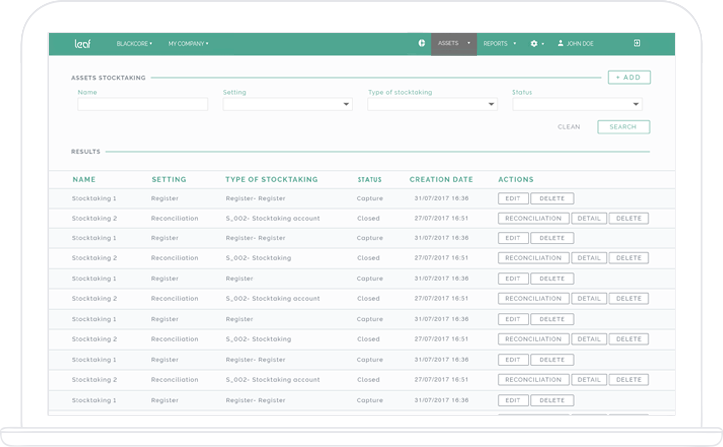This screenshot has height=447, width=723.
Task: Click the ACTIONS column header
Action: (516, 179)
